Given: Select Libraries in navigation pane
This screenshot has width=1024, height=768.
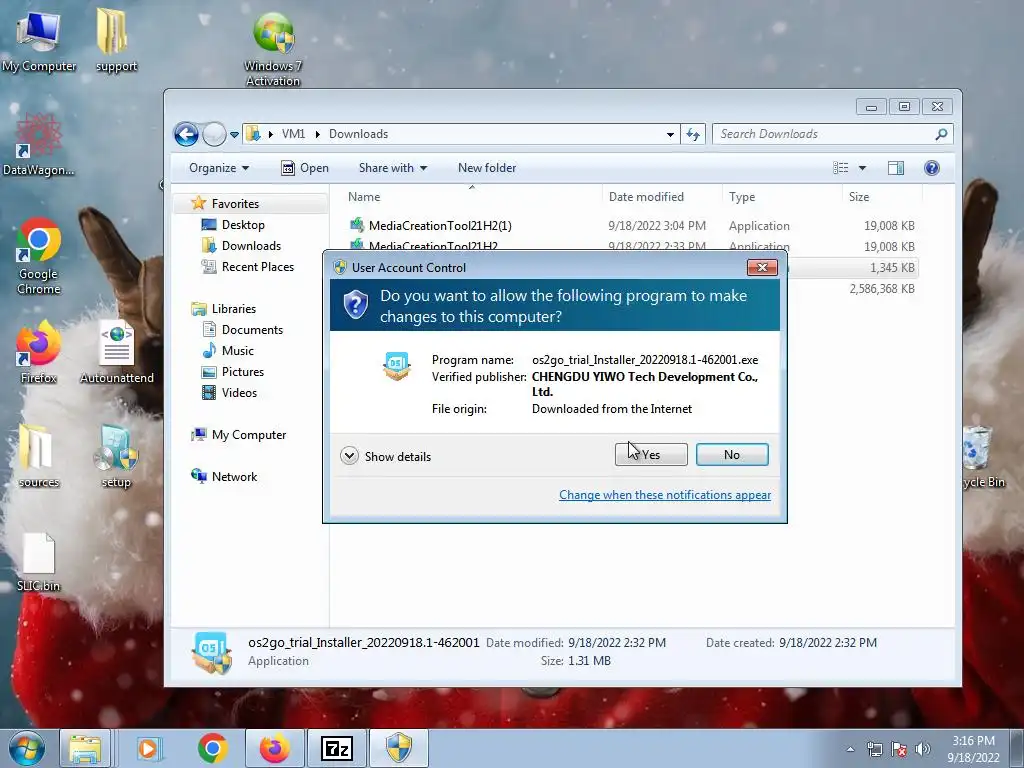Looking at the screenshot, I should [x=234, y=309].
